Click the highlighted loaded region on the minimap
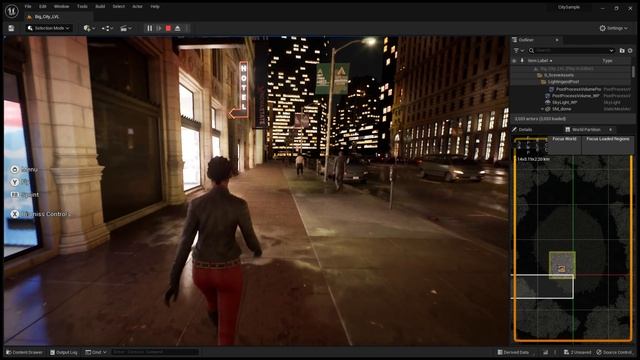 tap(562, 264)
